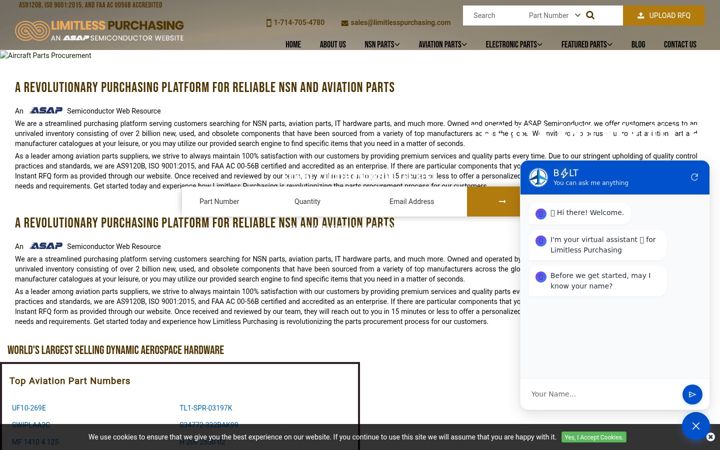Click the Limitless Purchasing logo
This screenshot has width=720, height=450.
[99, 30]
